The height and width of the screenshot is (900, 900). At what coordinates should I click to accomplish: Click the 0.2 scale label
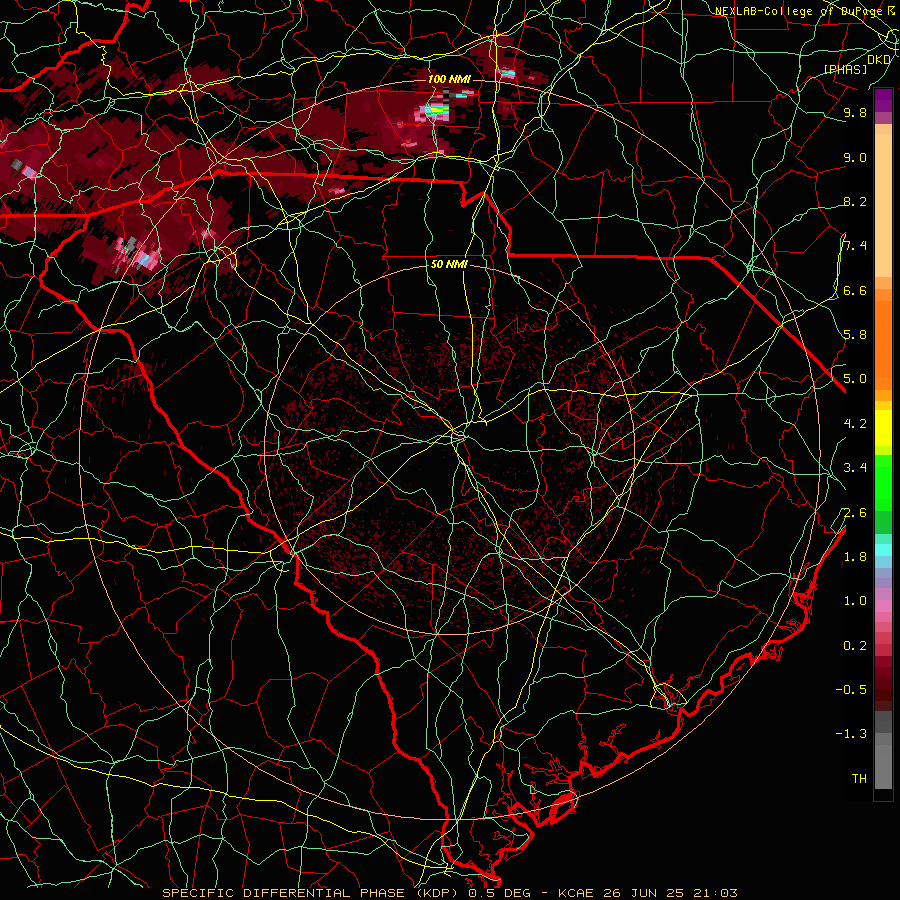tap(855, 645)
